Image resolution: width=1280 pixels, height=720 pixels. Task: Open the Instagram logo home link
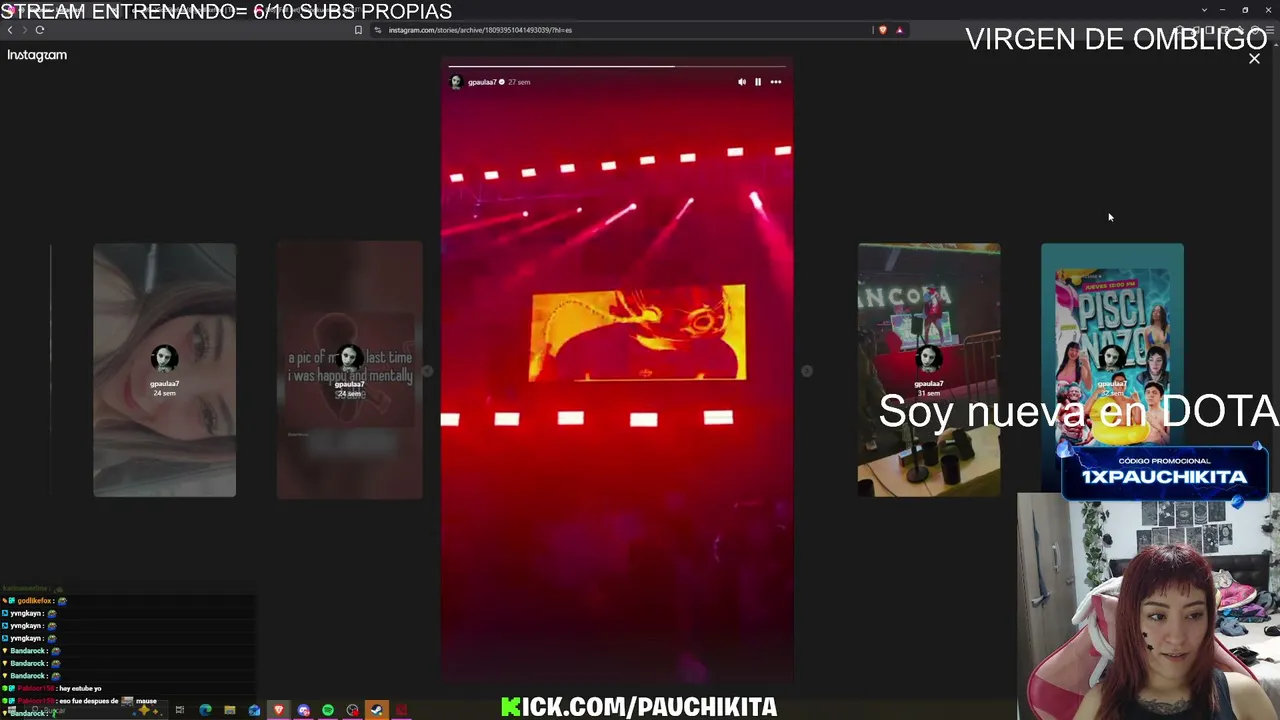[37, 56]
